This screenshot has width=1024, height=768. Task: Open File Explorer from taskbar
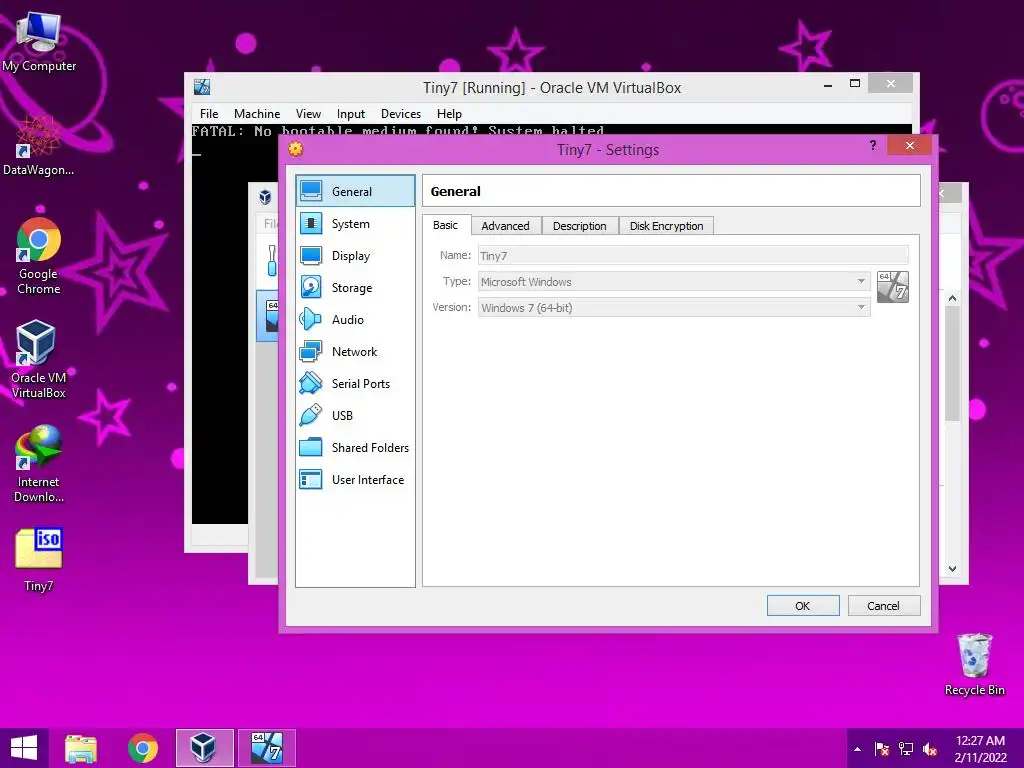coord(81,748)
